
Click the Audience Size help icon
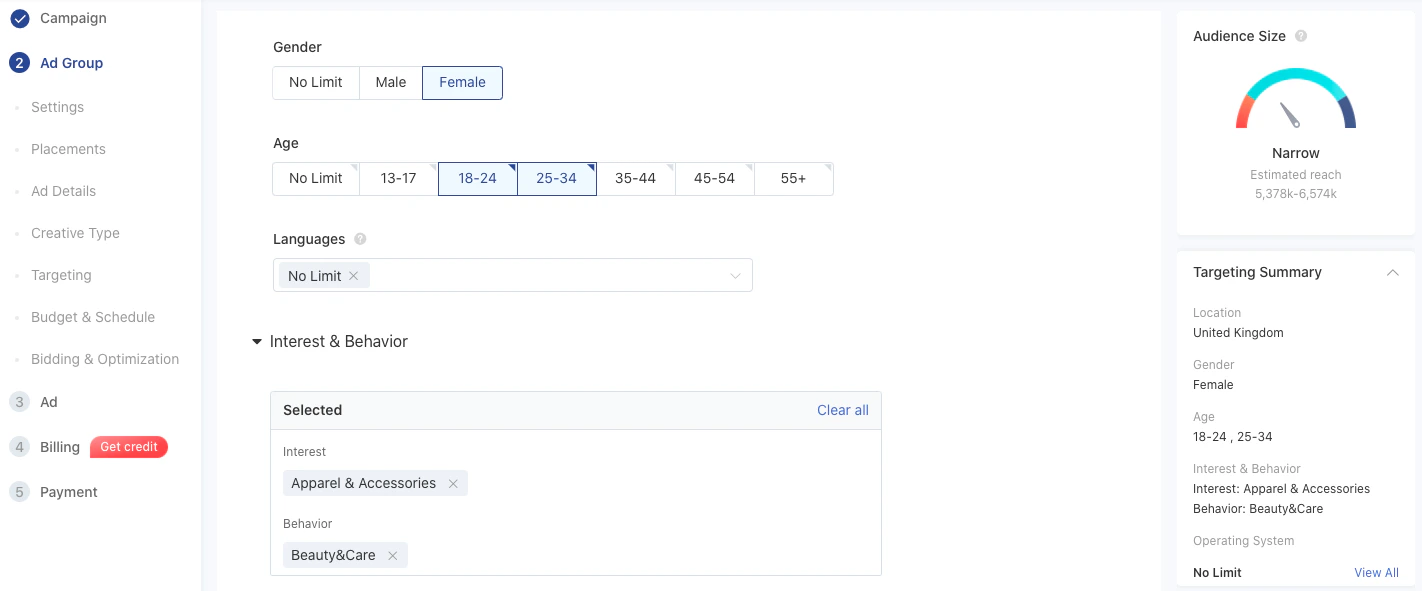pyautogui.click(x=1301, y=36)
